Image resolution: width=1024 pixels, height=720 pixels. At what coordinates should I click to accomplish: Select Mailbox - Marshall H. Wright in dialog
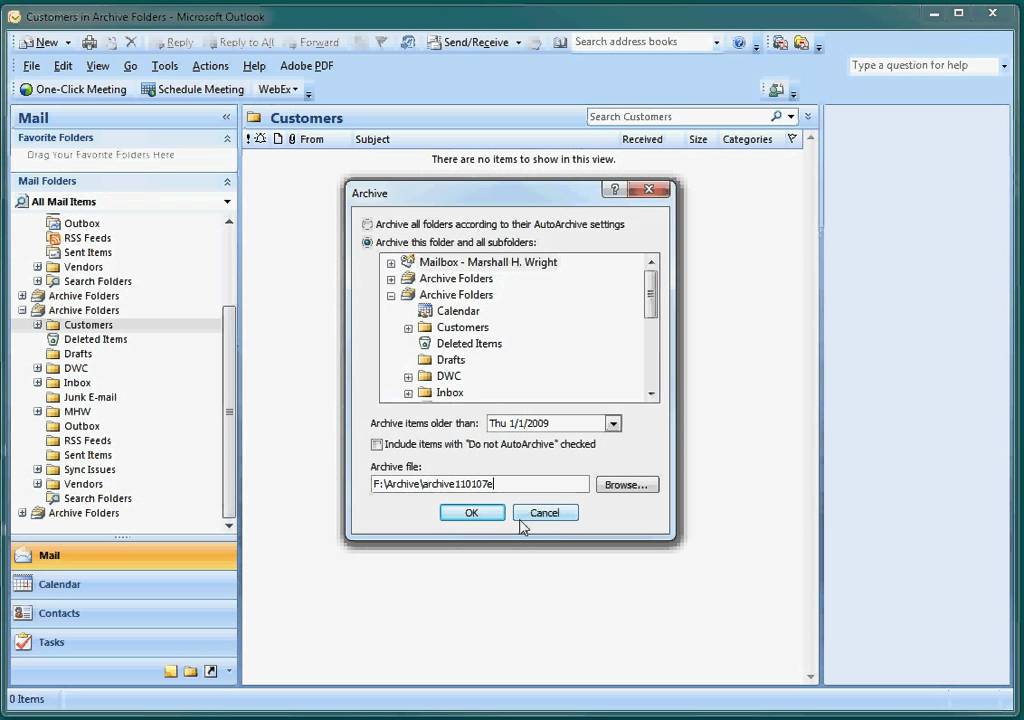[488, 262]
